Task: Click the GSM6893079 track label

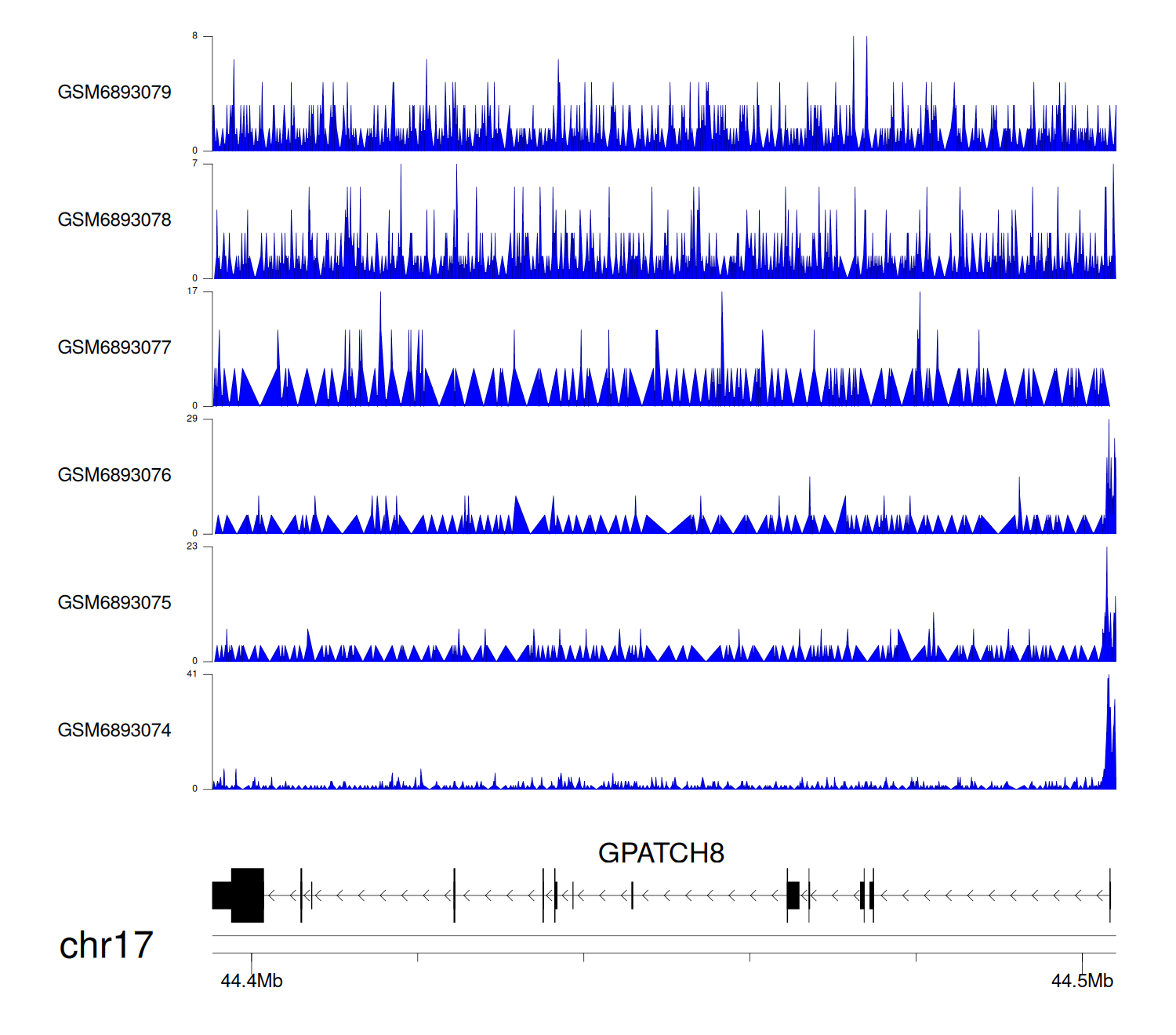Action: [114, 93]
